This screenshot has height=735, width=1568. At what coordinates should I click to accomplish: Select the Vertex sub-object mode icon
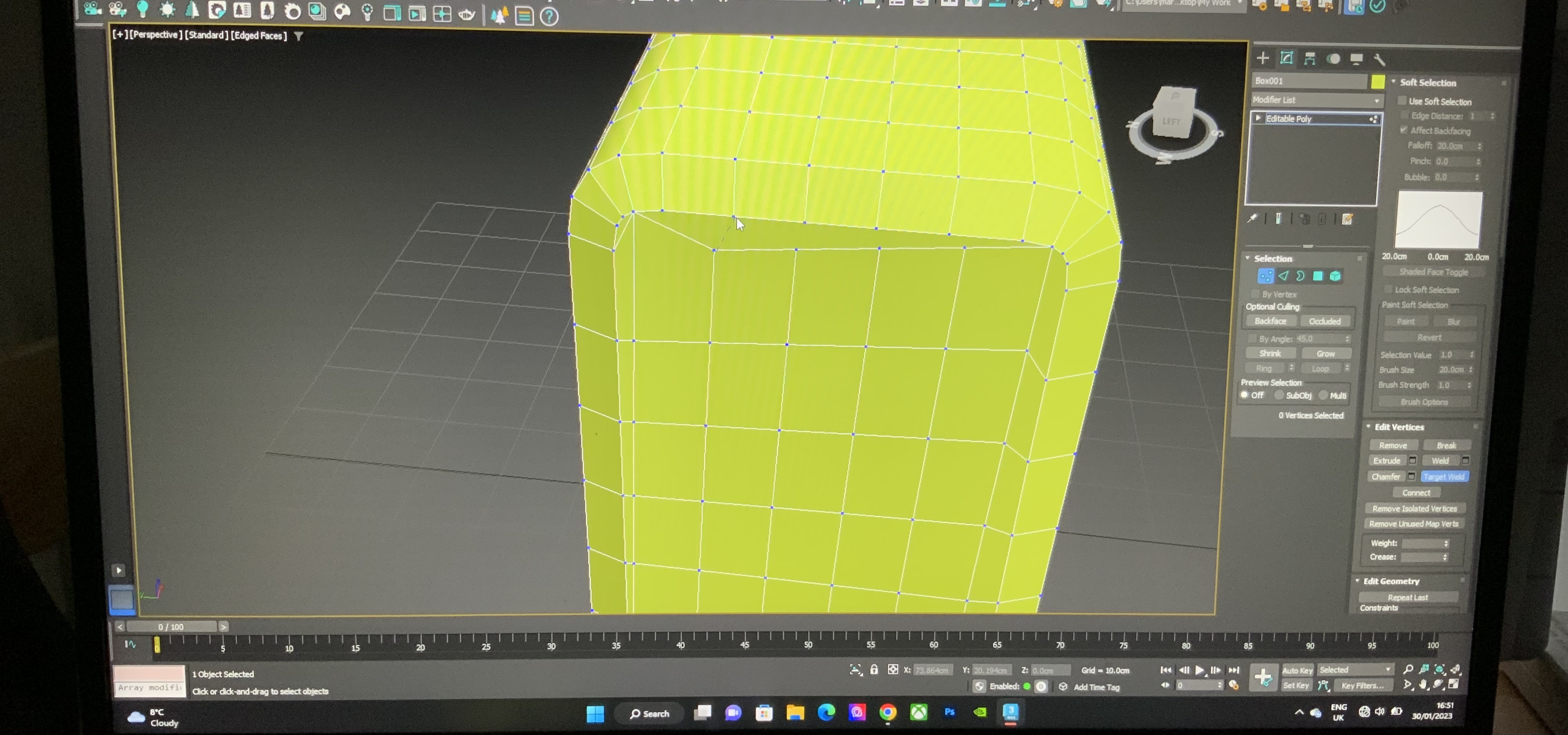tap(1266, 276)
